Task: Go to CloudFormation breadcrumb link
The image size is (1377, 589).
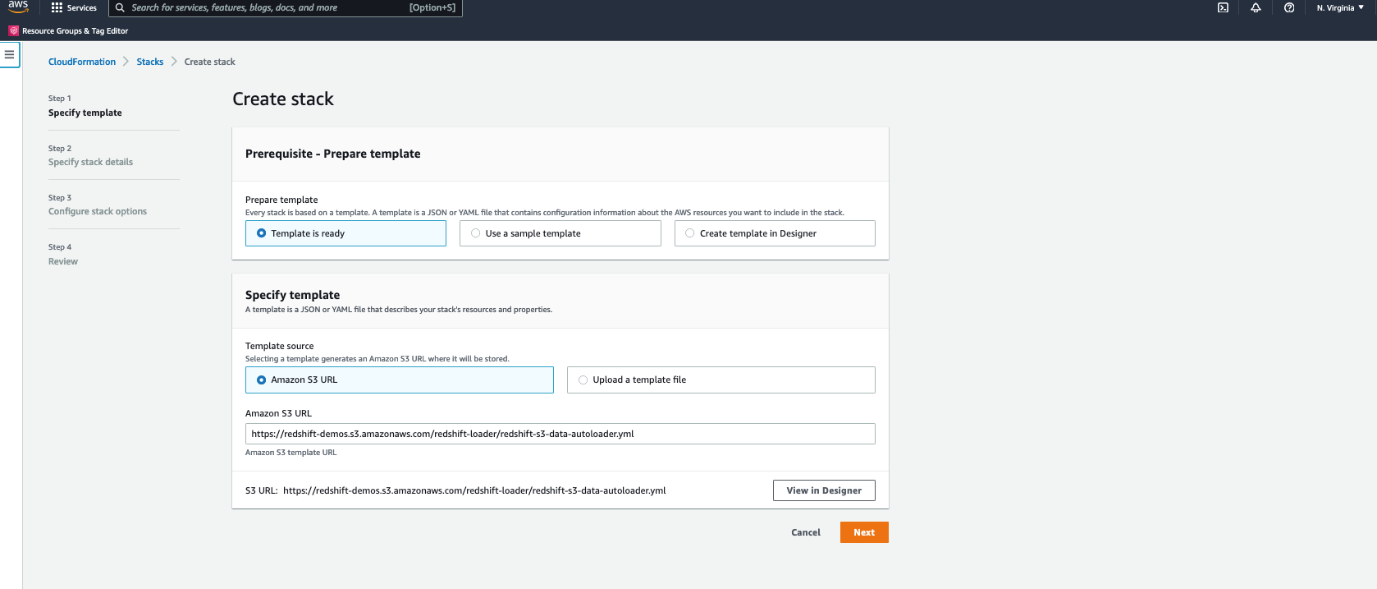Action: (82, 62)
